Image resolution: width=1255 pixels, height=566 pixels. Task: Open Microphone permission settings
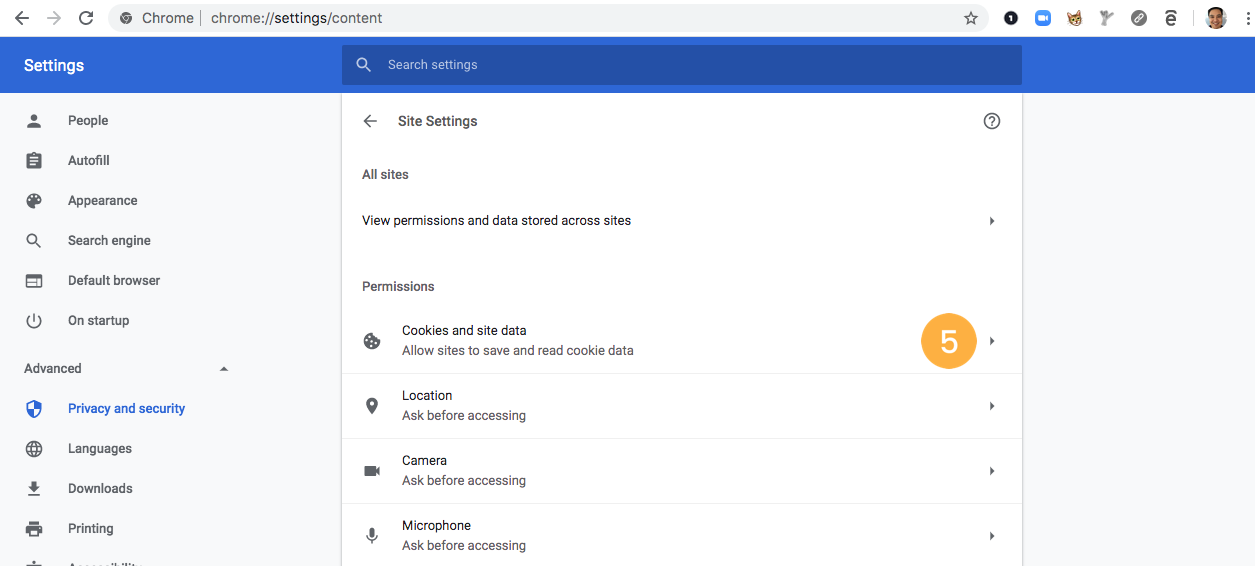point(682,535)
